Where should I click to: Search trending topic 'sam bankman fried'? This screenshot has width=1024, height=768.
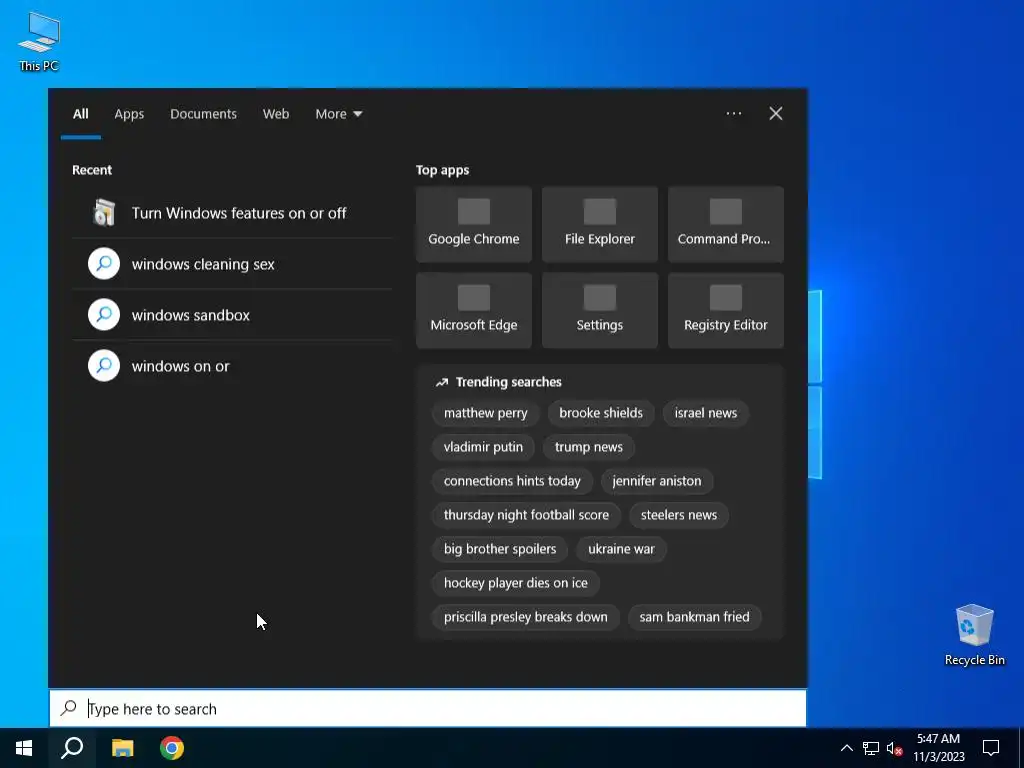(694, 617)
